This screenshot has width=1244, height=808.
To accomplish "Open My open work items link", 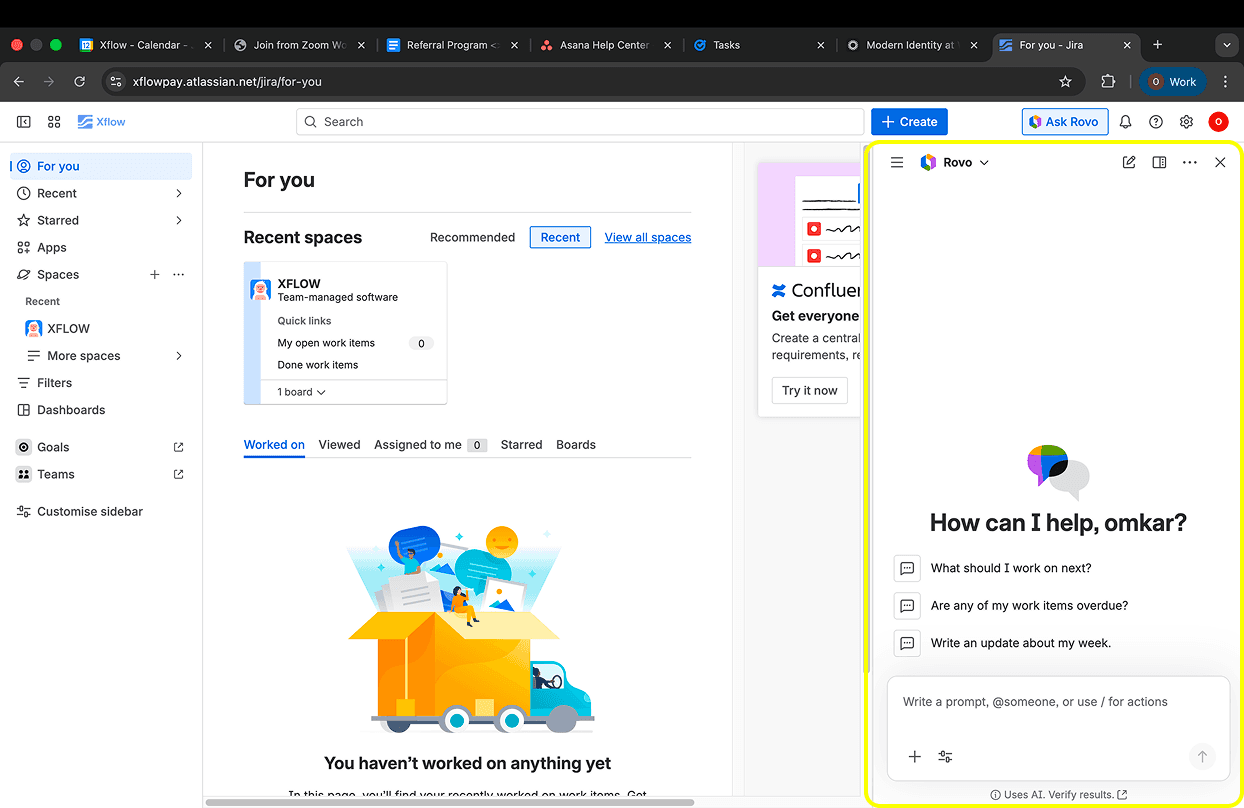I will [326, 343].
